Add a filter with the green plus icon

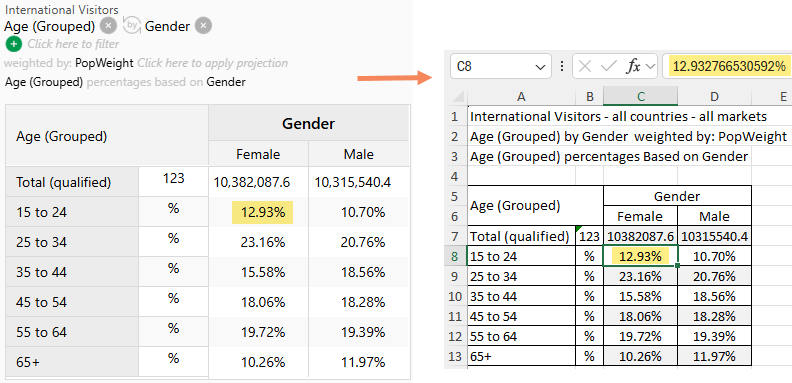14,44
